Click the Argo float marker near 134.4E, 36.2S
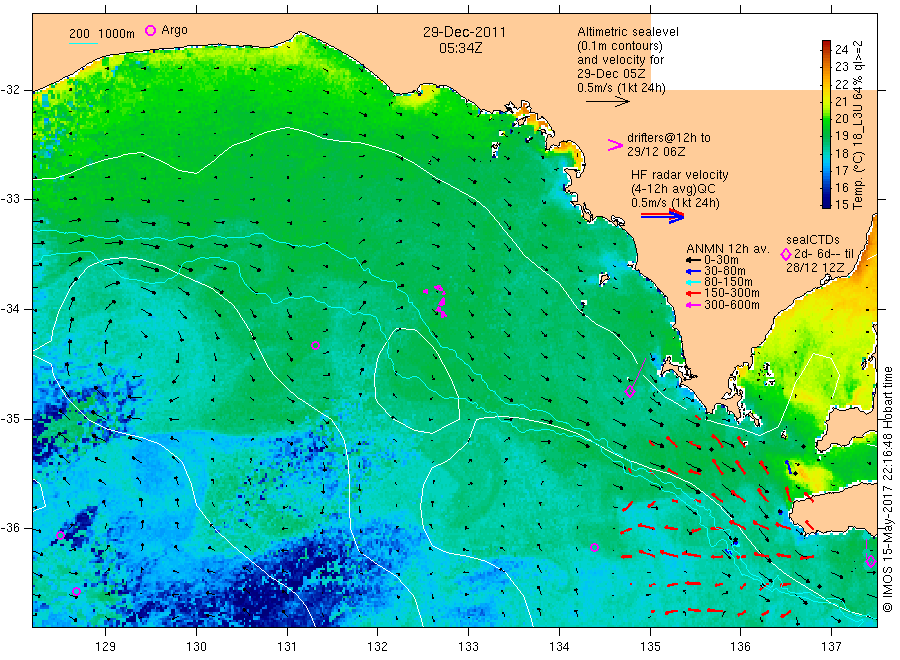Screen dimensions: 900x660 tap(594, 548)
